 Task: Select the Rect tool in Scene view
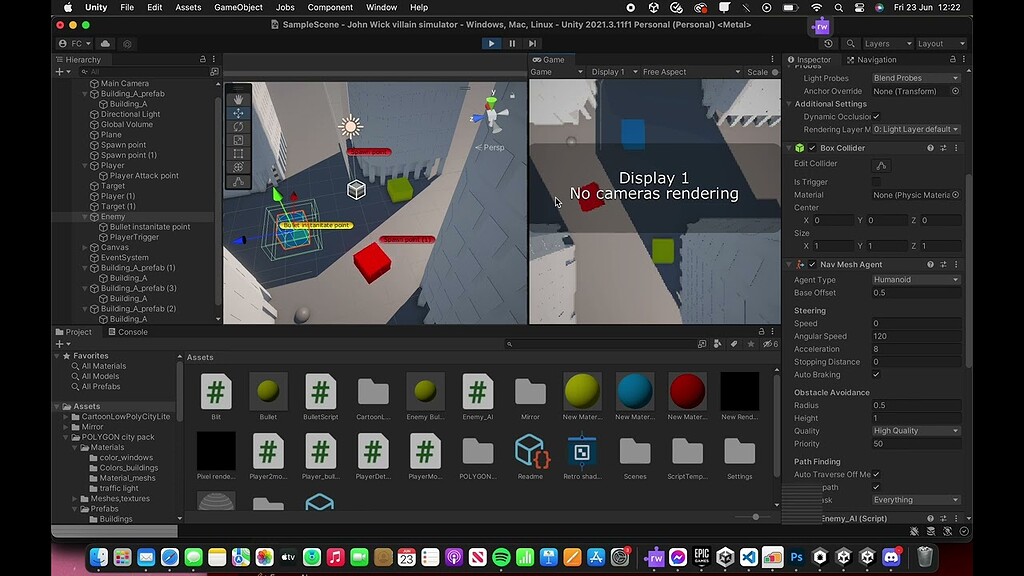pyautogui.click(x=238, y=154)
